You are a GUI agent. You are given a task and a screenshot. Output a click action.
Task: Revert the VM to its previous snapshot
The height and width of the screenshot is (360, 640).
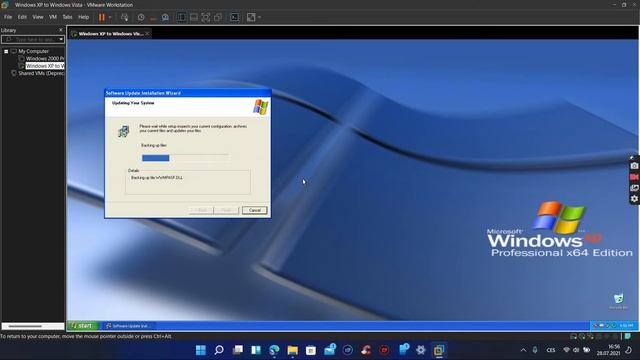point(153,17)
